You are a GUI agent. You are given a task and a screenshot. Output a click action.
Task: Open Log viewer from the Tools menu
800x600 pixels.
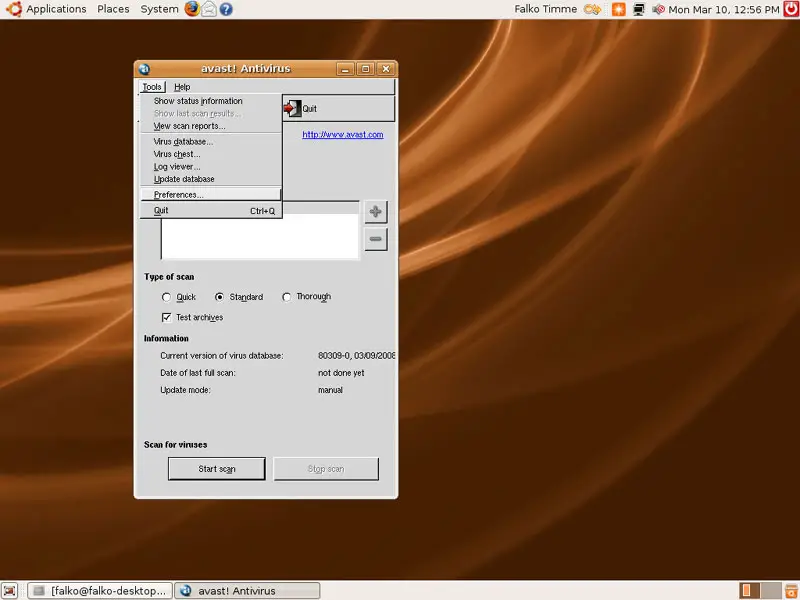[211, 167]
